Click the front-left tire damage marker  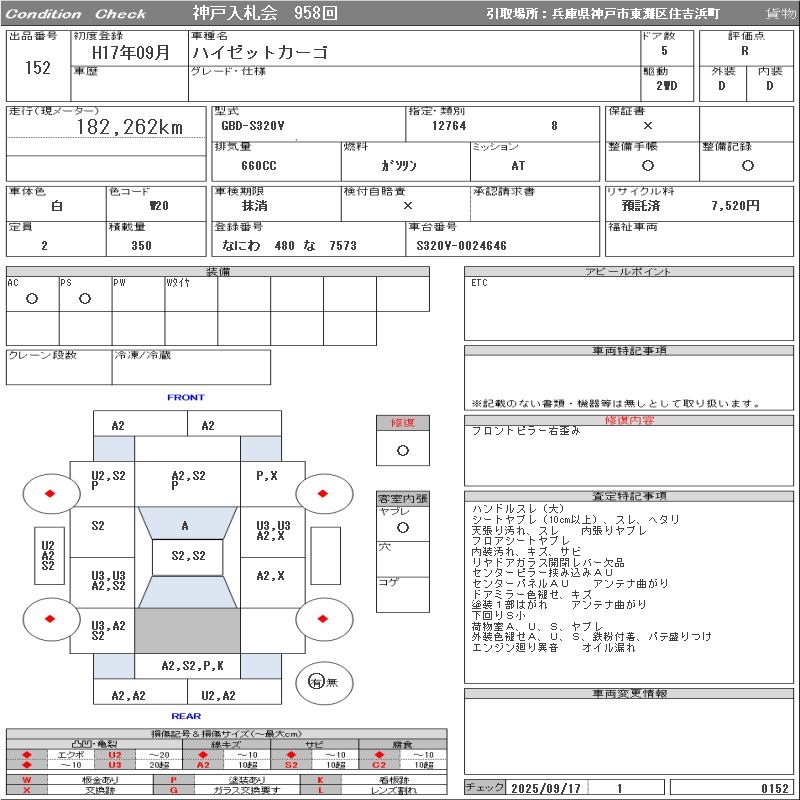[50, 493]
